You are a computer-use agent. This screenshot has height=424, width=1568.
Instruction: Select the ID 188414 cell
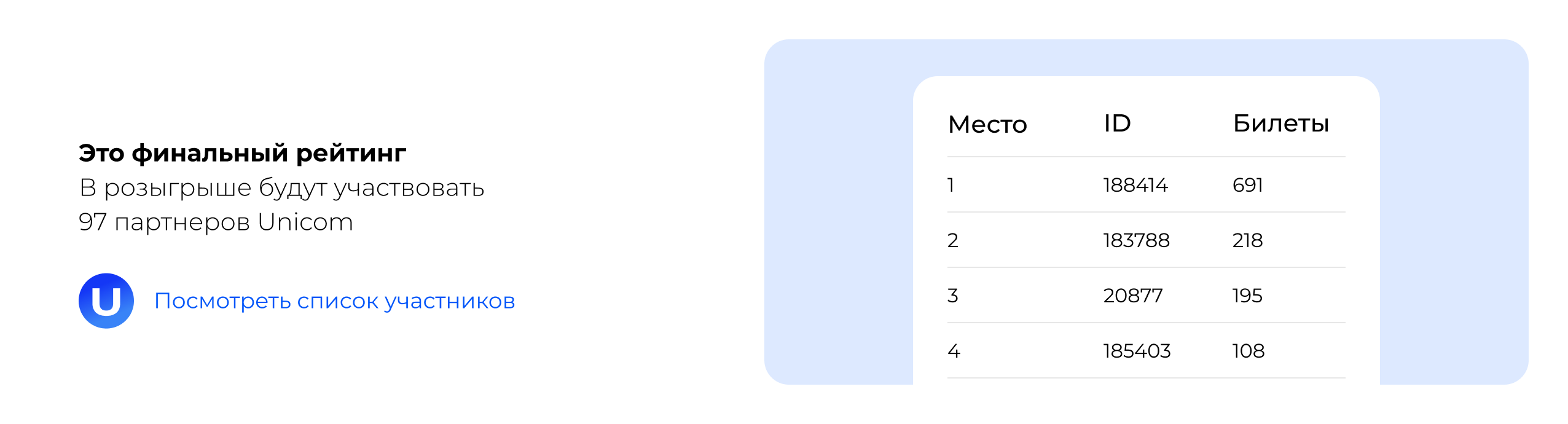(x=1135, y=185)
